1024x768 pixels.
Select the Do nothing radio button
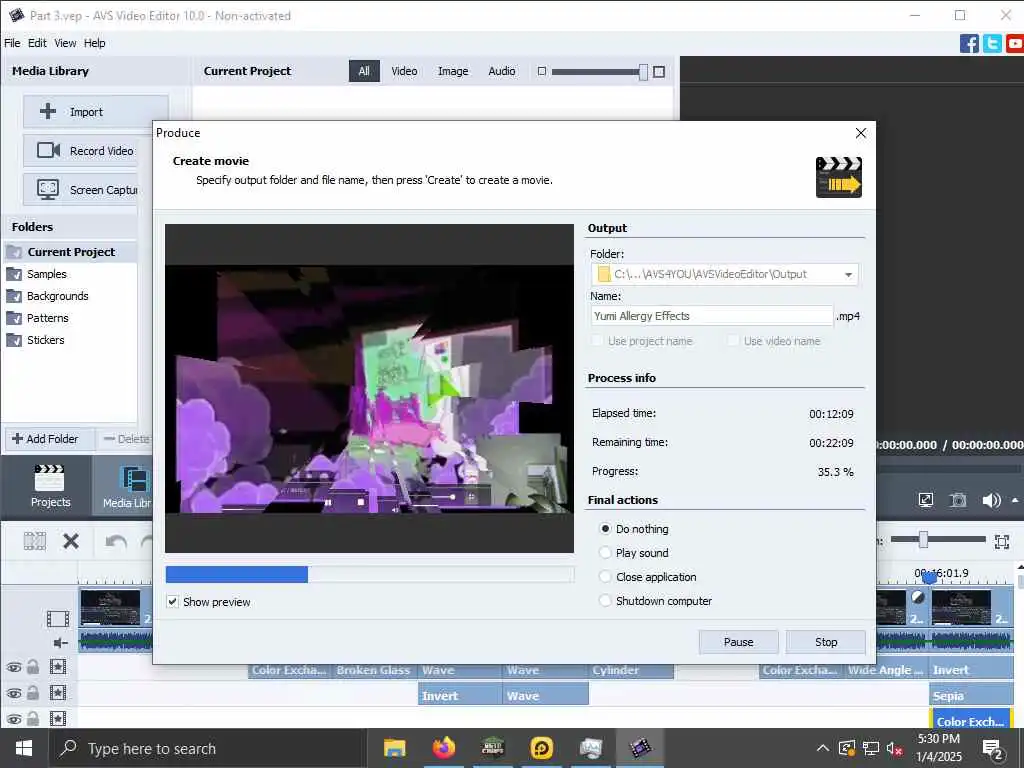pos(605,528)
